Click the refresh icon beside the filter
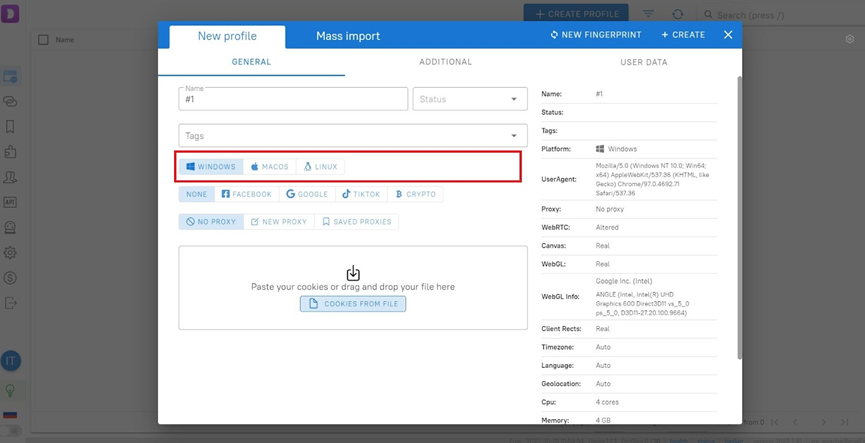 (677, 14)
